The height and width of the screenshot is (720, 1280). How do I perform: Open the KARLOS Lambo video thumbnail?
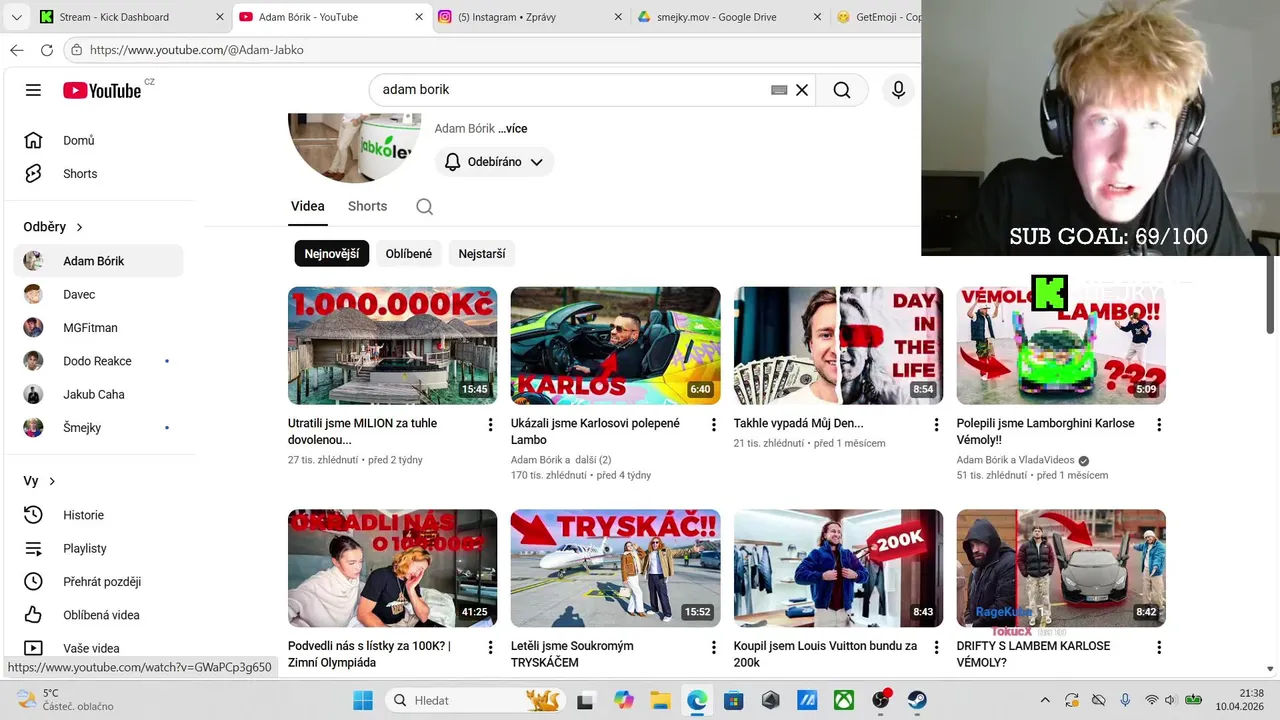pyautogui.click(x=615, y=345)
